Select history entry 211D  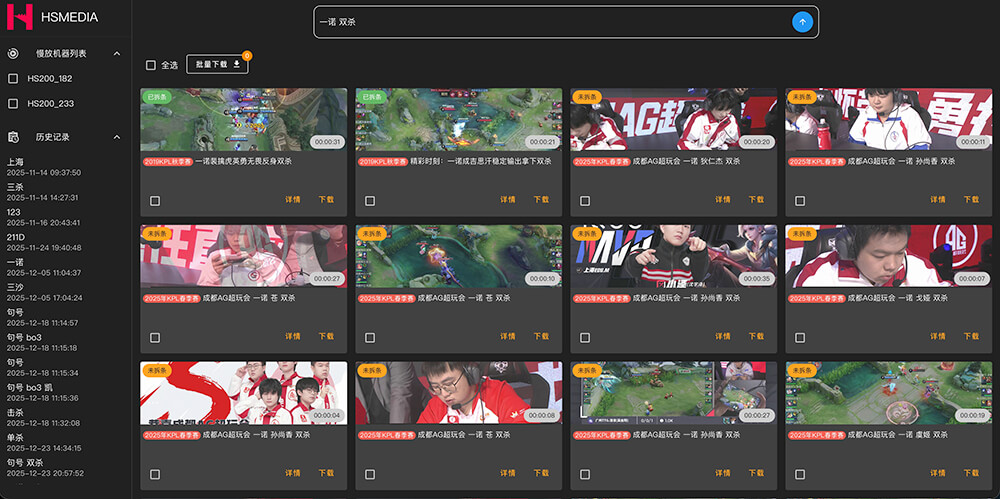(45, 242)
